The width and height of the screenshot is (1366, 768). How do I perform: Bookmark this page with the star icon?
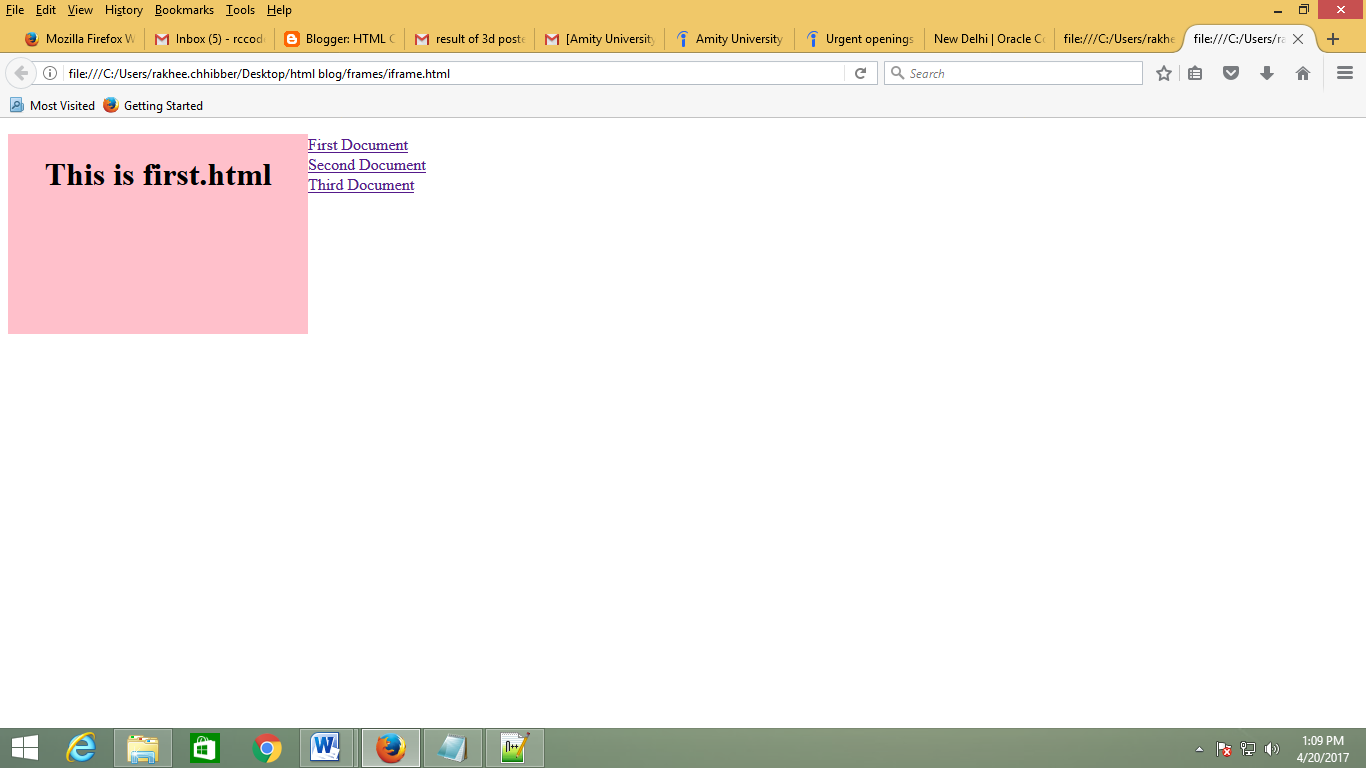pos(1163,72)
